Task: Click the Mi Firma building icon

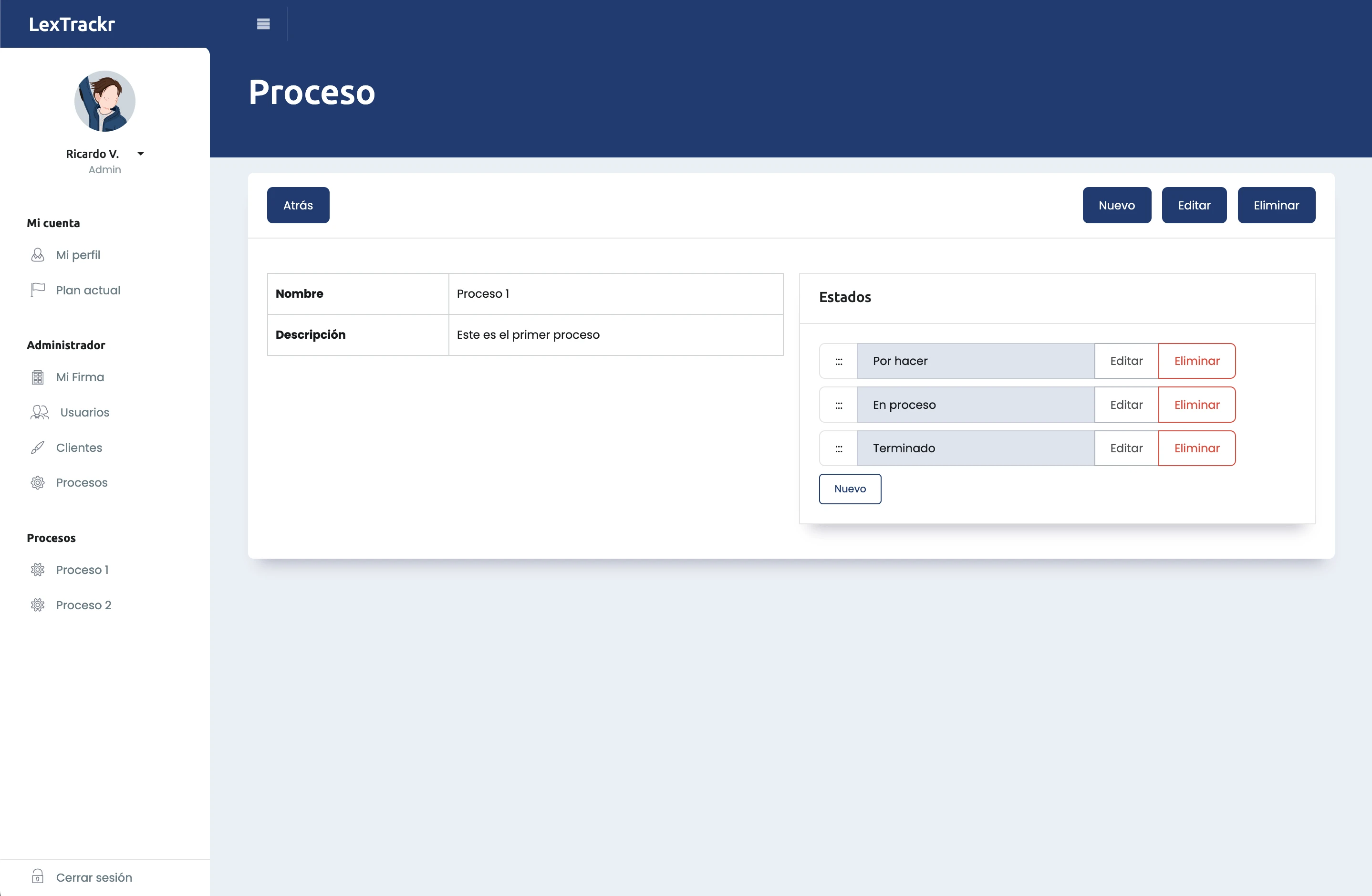Action: (38, 377)
